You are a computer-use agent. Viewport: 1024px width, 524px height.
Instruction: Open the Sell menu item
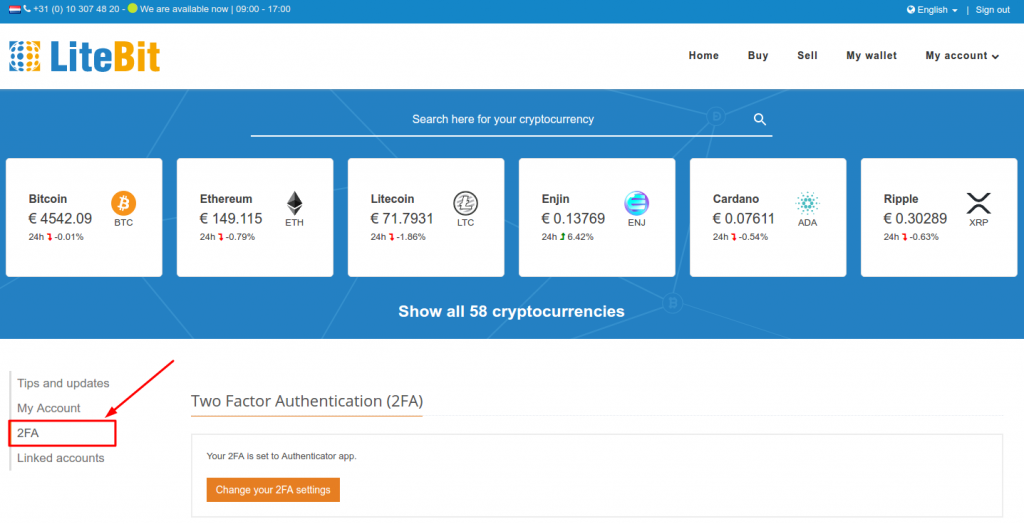click(807, 56)
